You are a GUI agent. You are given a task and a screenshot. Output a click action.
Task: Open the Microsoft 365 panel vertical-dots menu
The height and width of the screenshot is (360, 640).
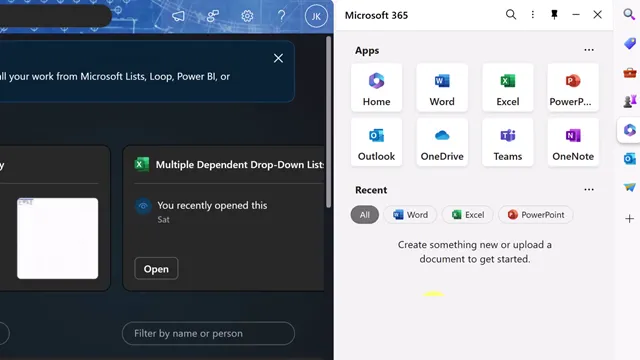pyautogui.click(x=533, y=15)
